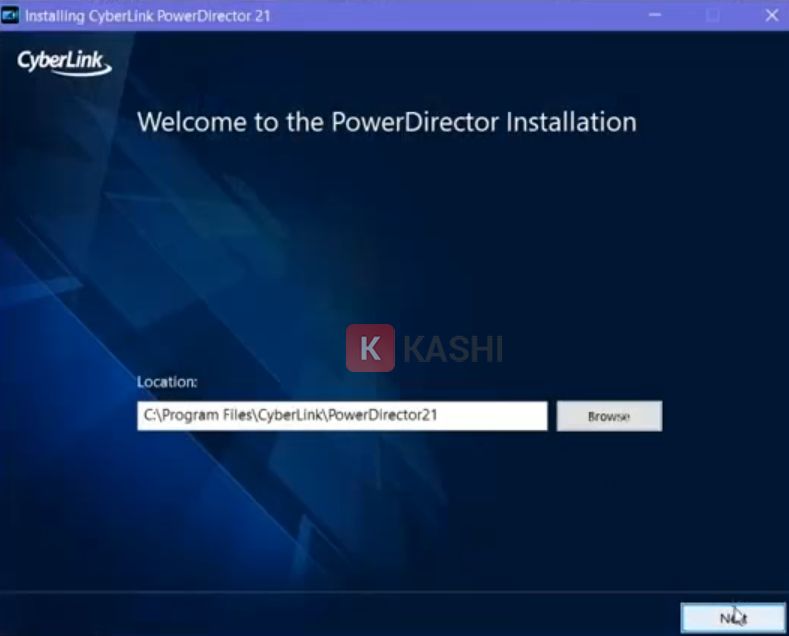Click the KASHI watermark text
Viewport: 789px width, 636px height.
[x=453, y=349]
